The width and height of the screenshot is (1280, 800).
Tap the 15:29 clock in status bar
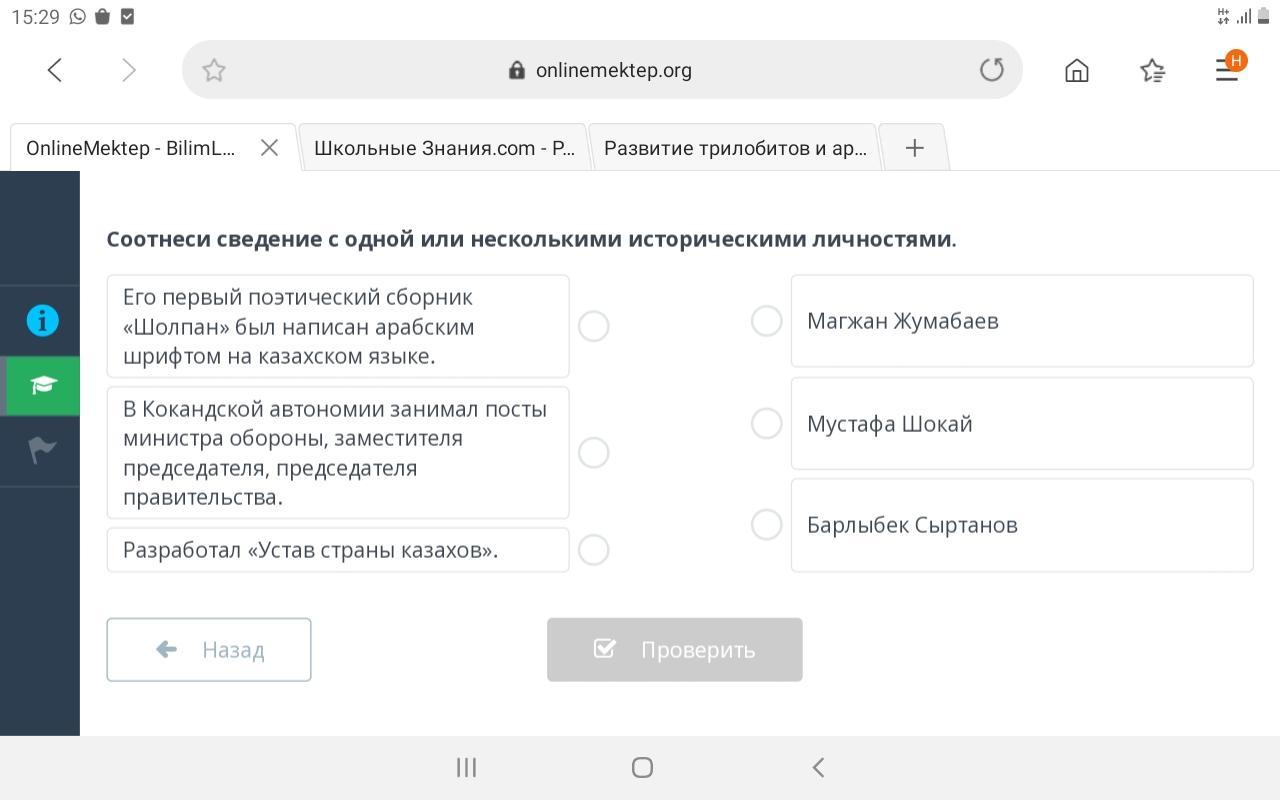click(x=35, y=17)
